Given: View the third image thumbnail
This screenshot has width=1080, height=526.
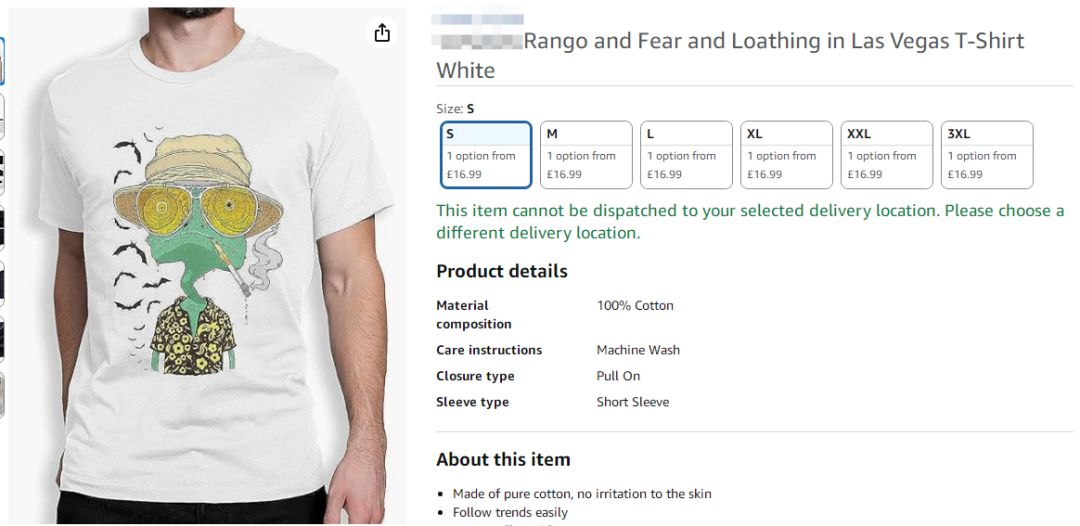Looking at the screenshot, I should point(2,172).
